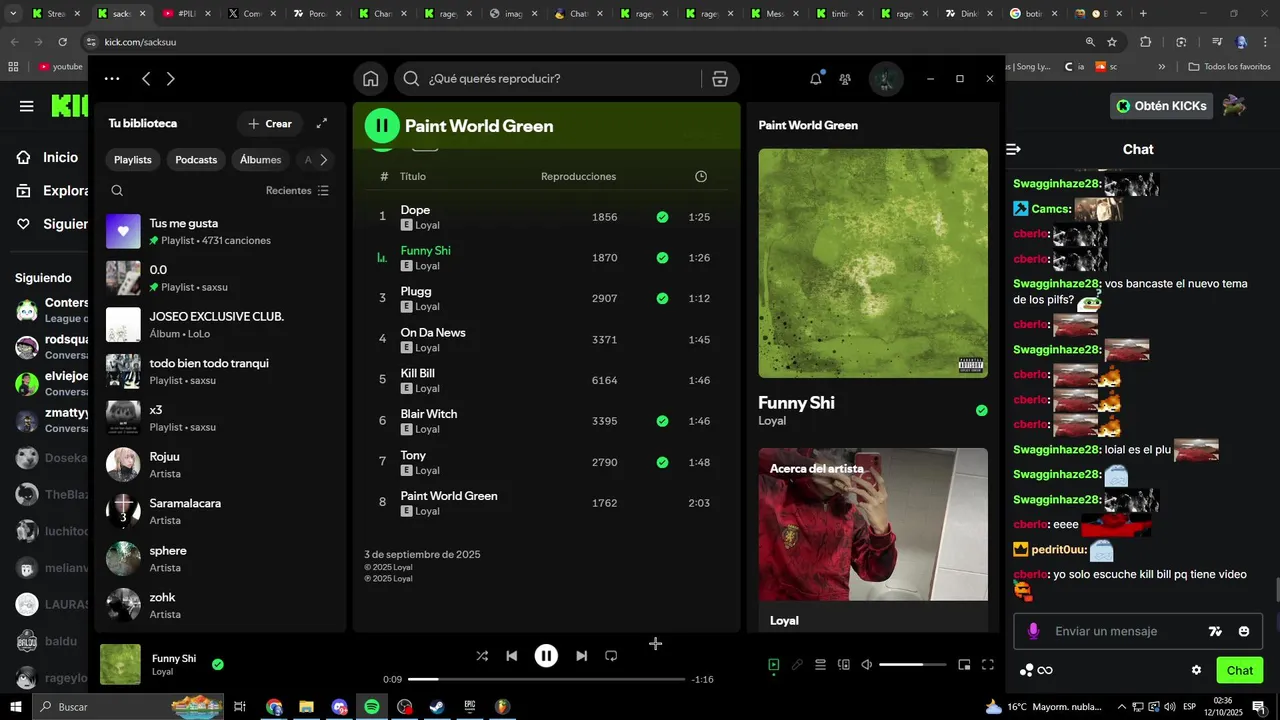This screenshot has width=1280, height=720.
Task: Open the Crear menu in library
Action: pyautogui.click(x=270, y=124)
